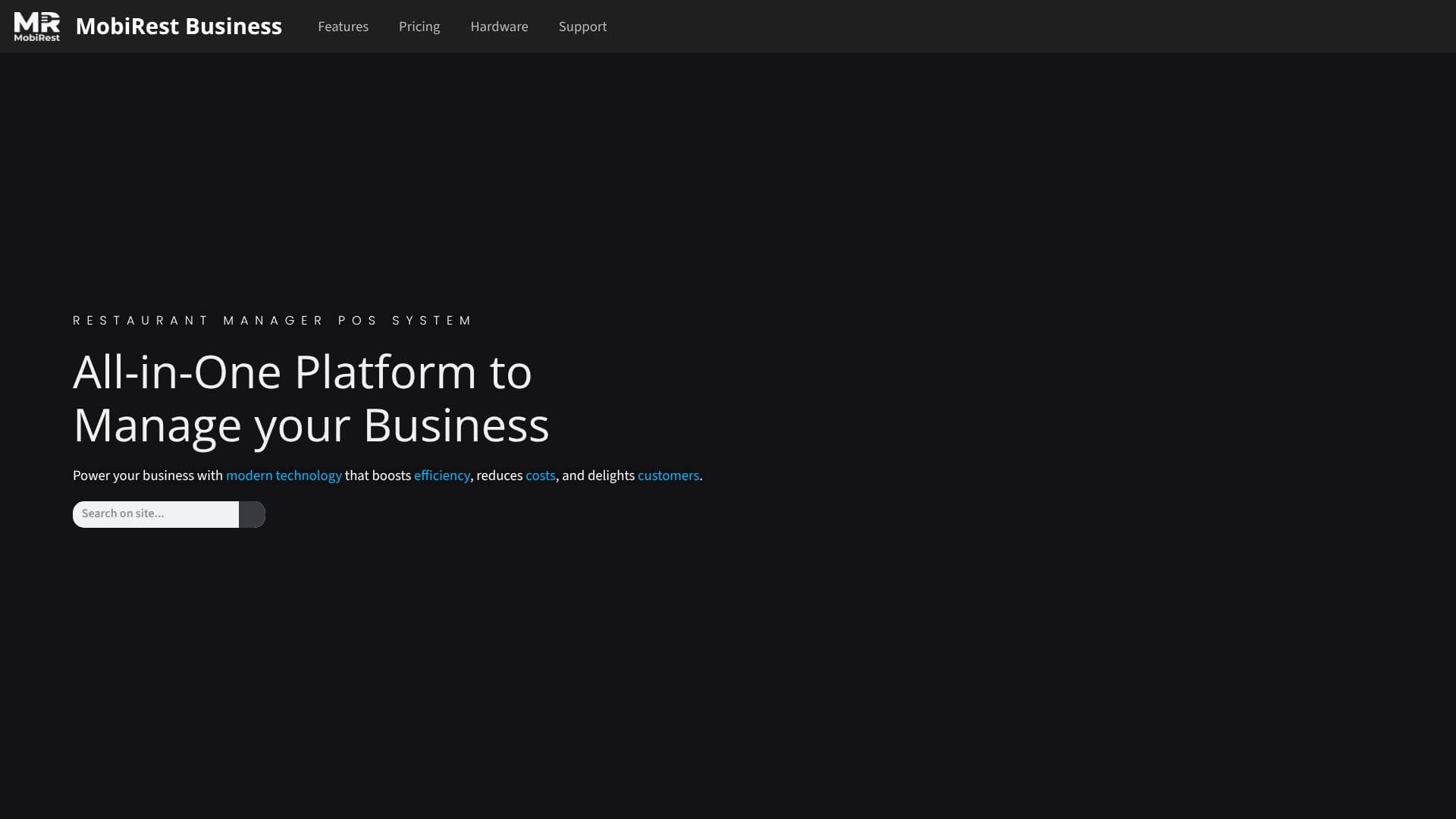Go to the Pricing page

419,27
